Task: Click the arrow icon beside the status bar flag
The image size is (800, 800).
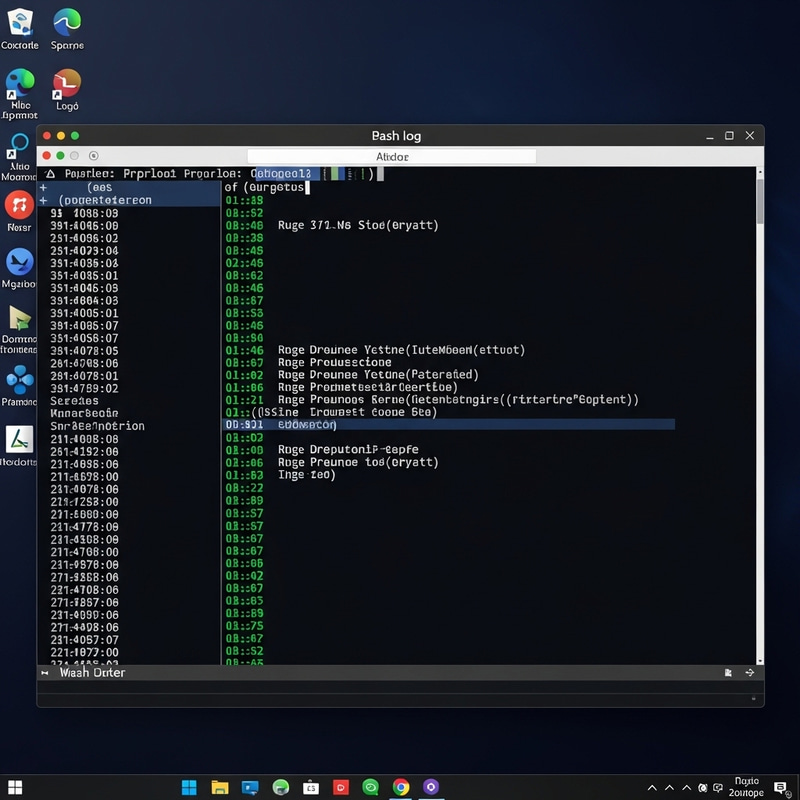Action: coord(749,672)
